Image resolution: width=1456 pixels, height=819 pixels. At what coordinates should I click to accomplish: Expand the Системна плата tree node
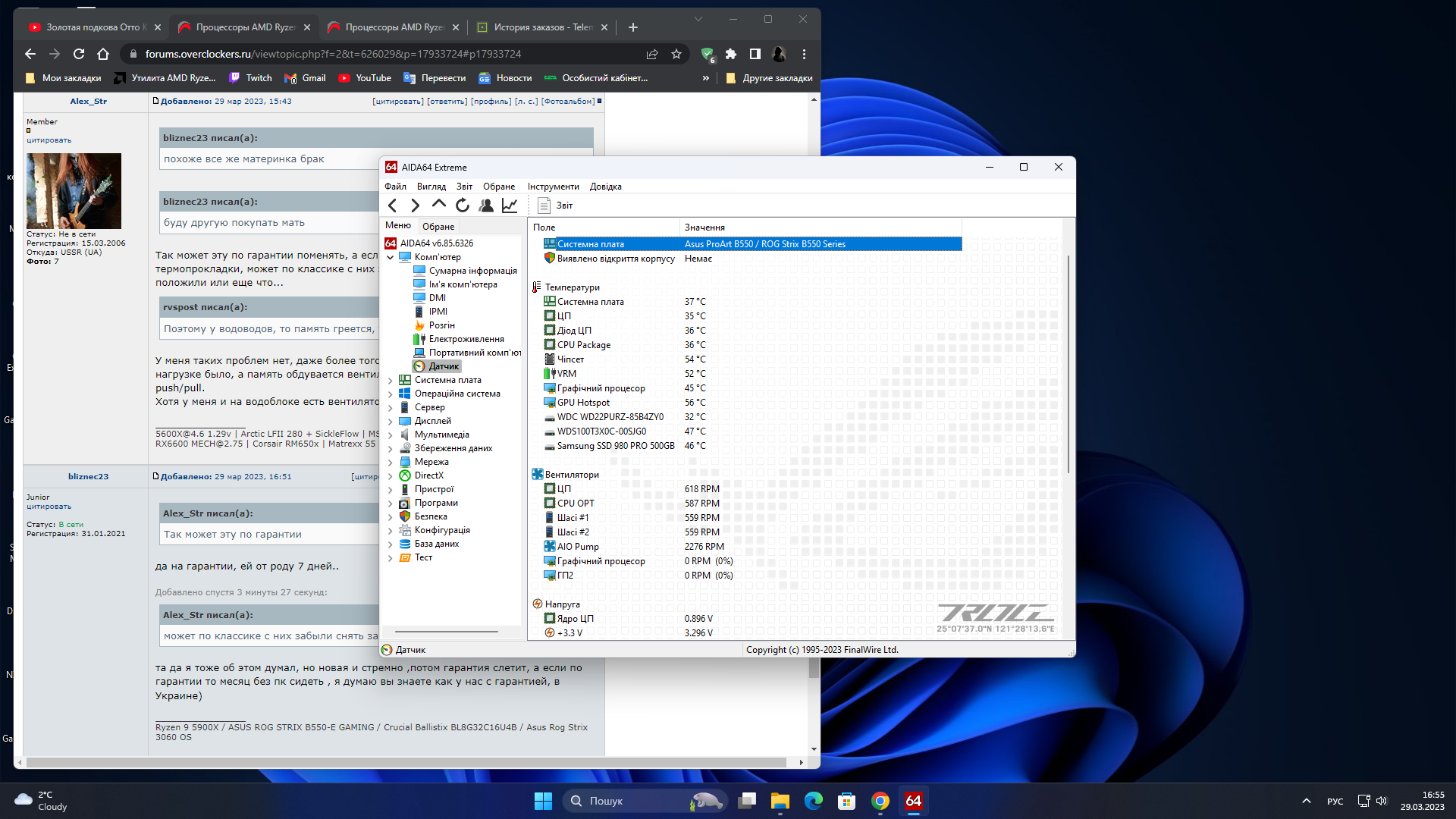point(391,381)
